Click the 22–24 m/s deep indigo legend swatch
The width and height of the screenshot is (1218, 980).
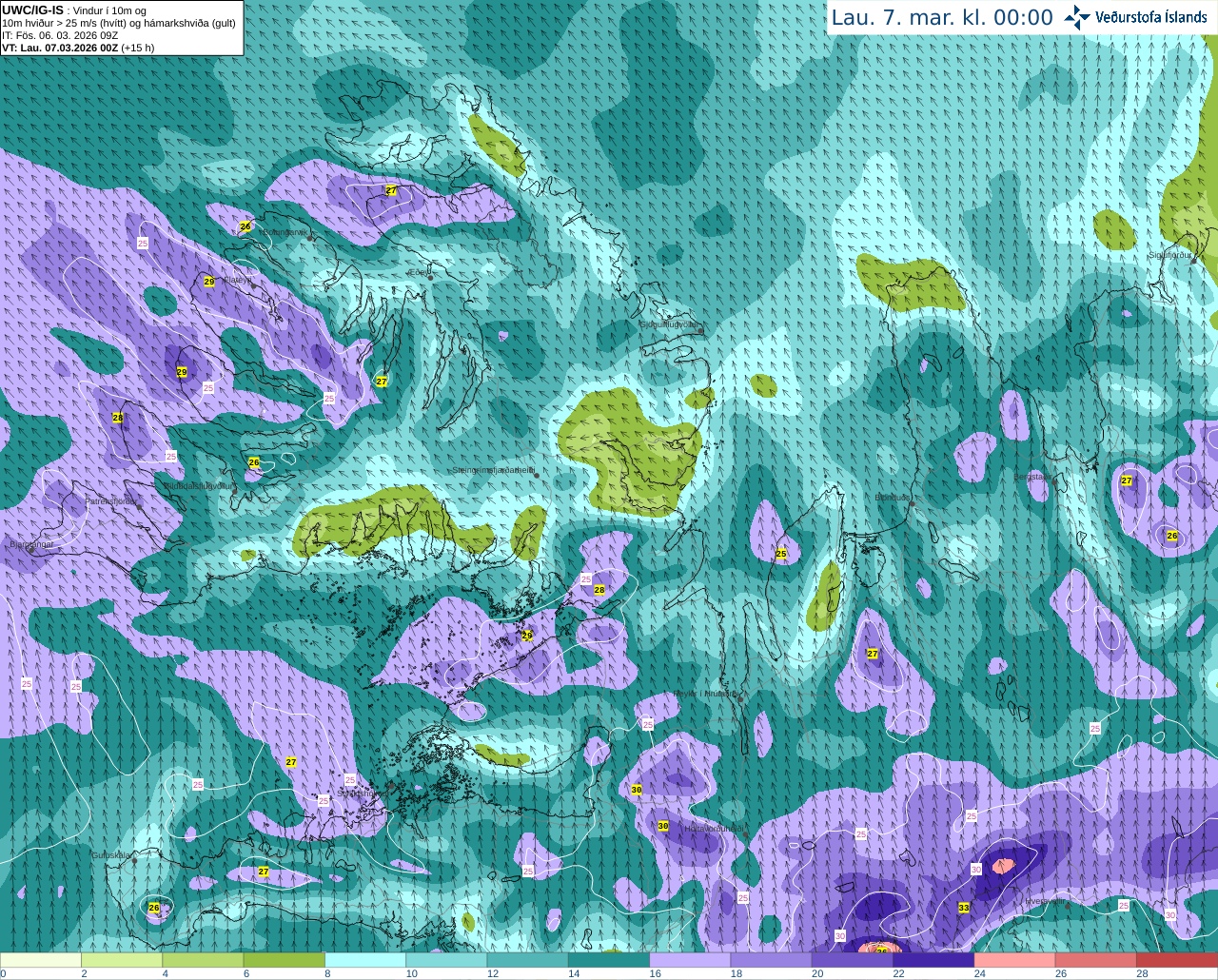point(933,960)
